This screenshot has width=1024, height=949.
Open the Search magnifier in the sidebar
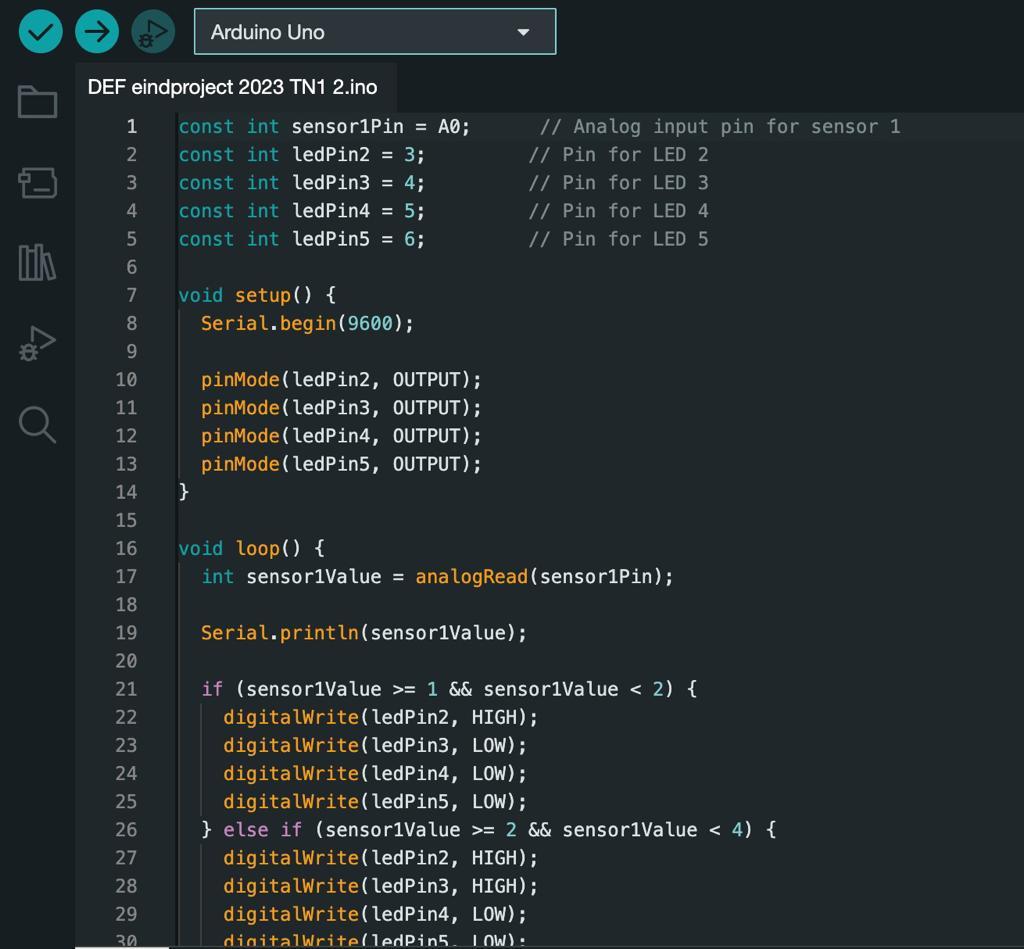click(37, 425)
